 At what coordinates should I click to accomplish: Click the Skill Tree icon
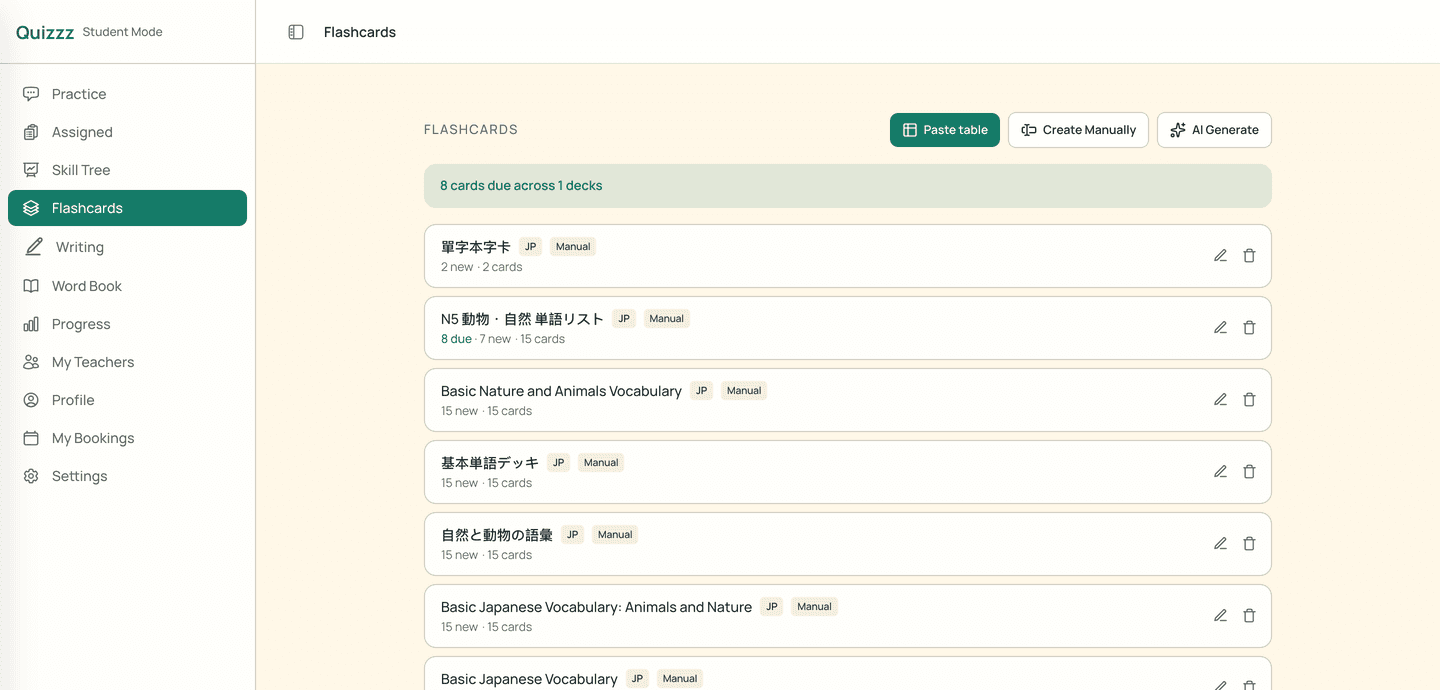tap(31, 170)
